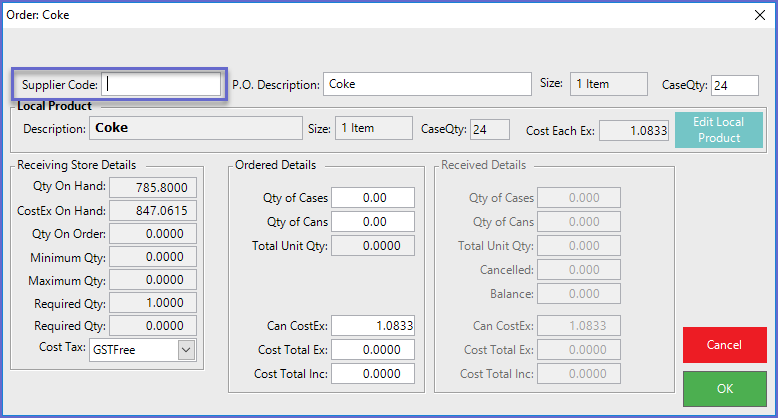
Task: Select the Maximum Qty field
Action: point(153,280)
